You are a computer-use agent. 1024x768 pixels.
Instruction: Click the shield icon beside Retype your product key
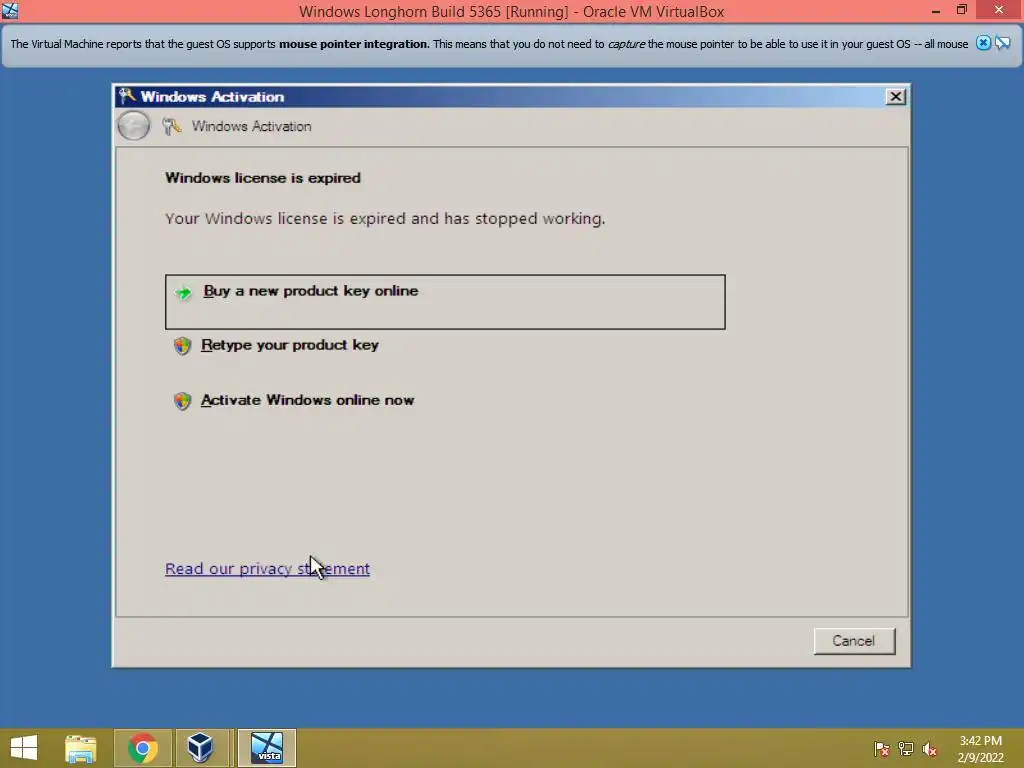coord(182,345)
